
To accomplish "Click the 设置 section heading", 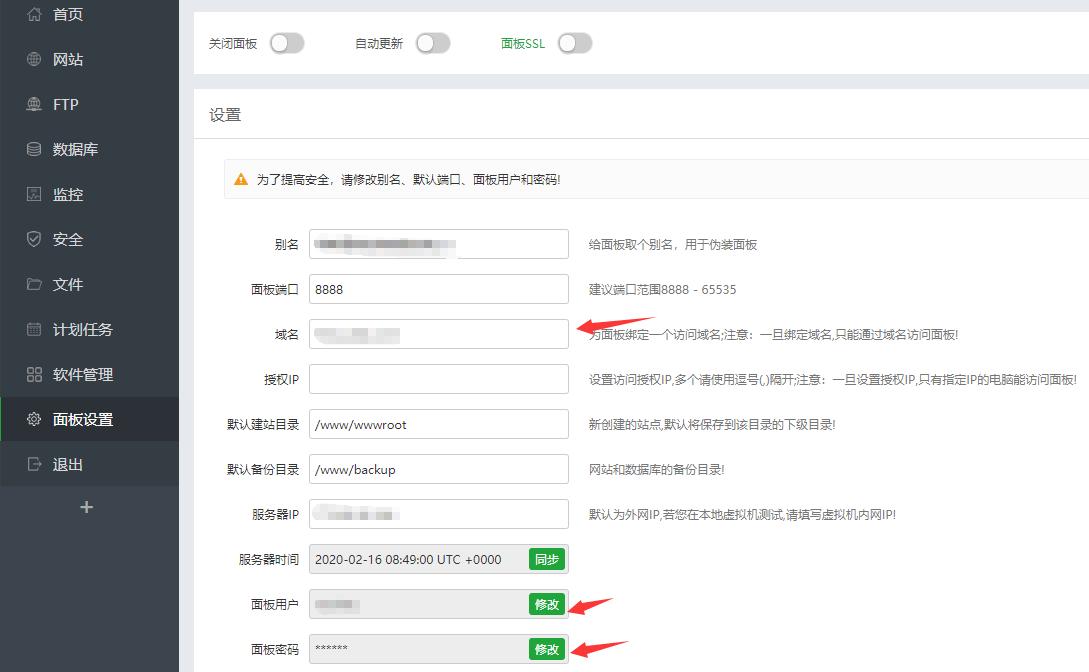I will pyautogui.click(x=225, y=115).
